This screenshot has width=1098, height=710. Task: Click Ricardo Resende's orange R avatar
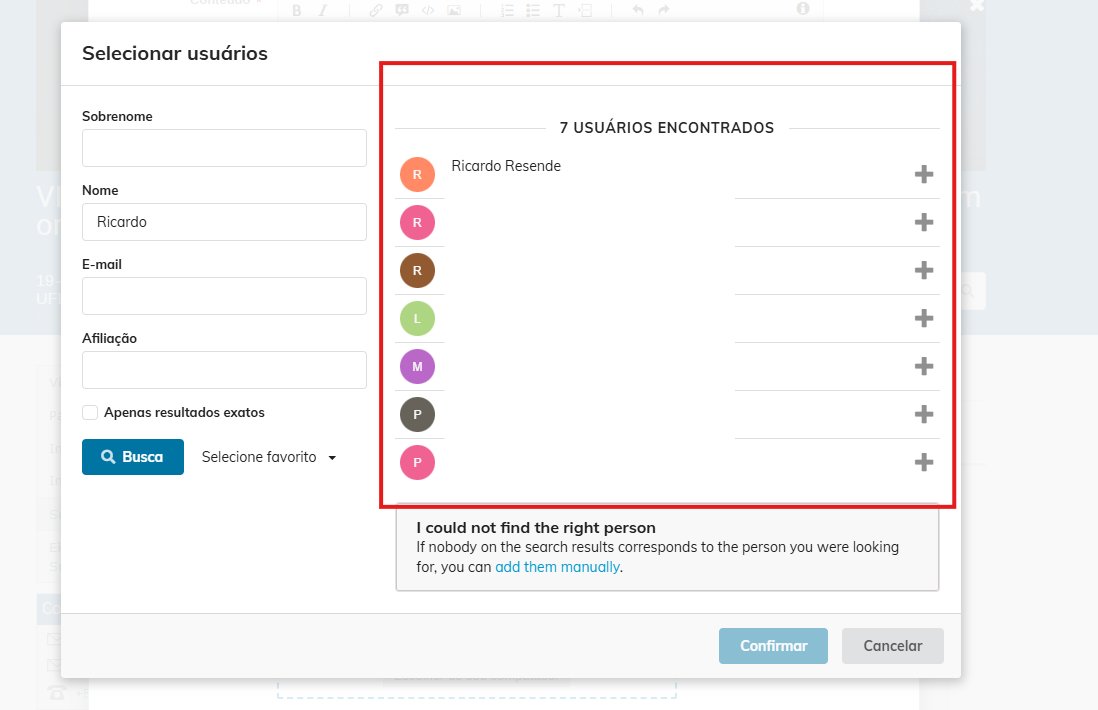point(417,175)
